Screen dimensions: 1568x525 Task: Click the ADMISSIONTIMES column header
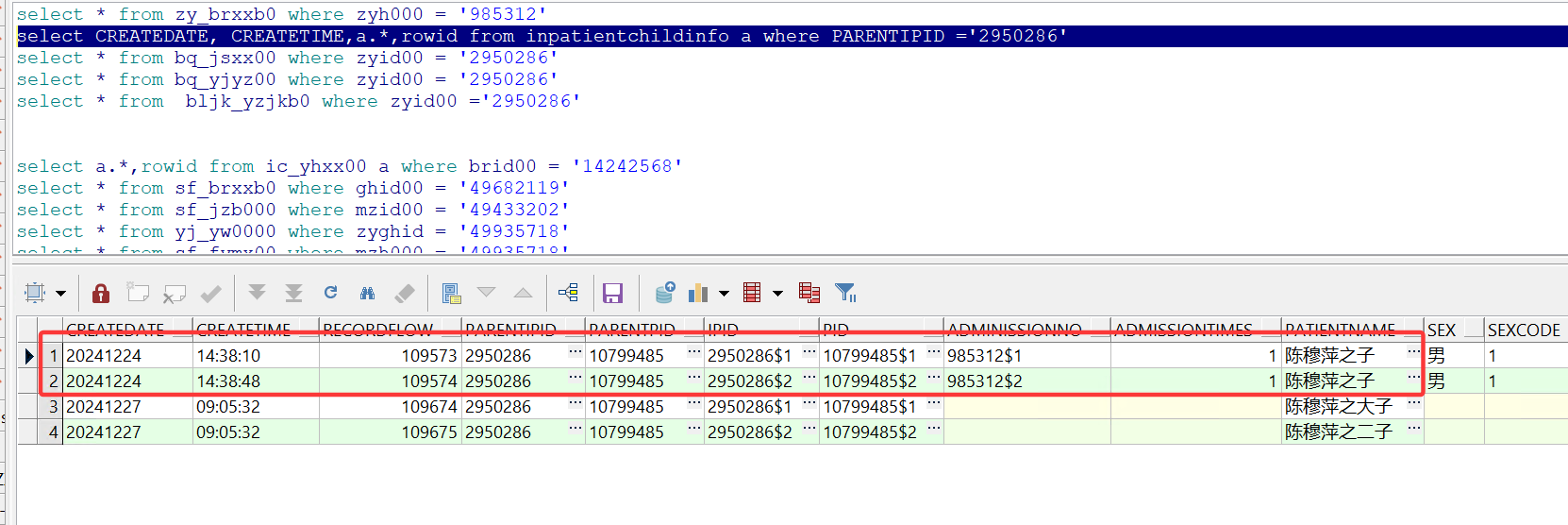pyautogui.click(x=1195, y=330)
